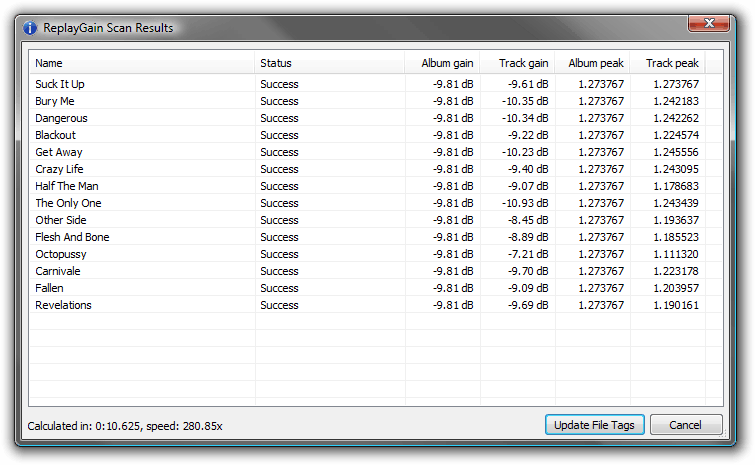The image size is (755, 465).
Task: Select the Bury Me track row
Action: [376, 101]
